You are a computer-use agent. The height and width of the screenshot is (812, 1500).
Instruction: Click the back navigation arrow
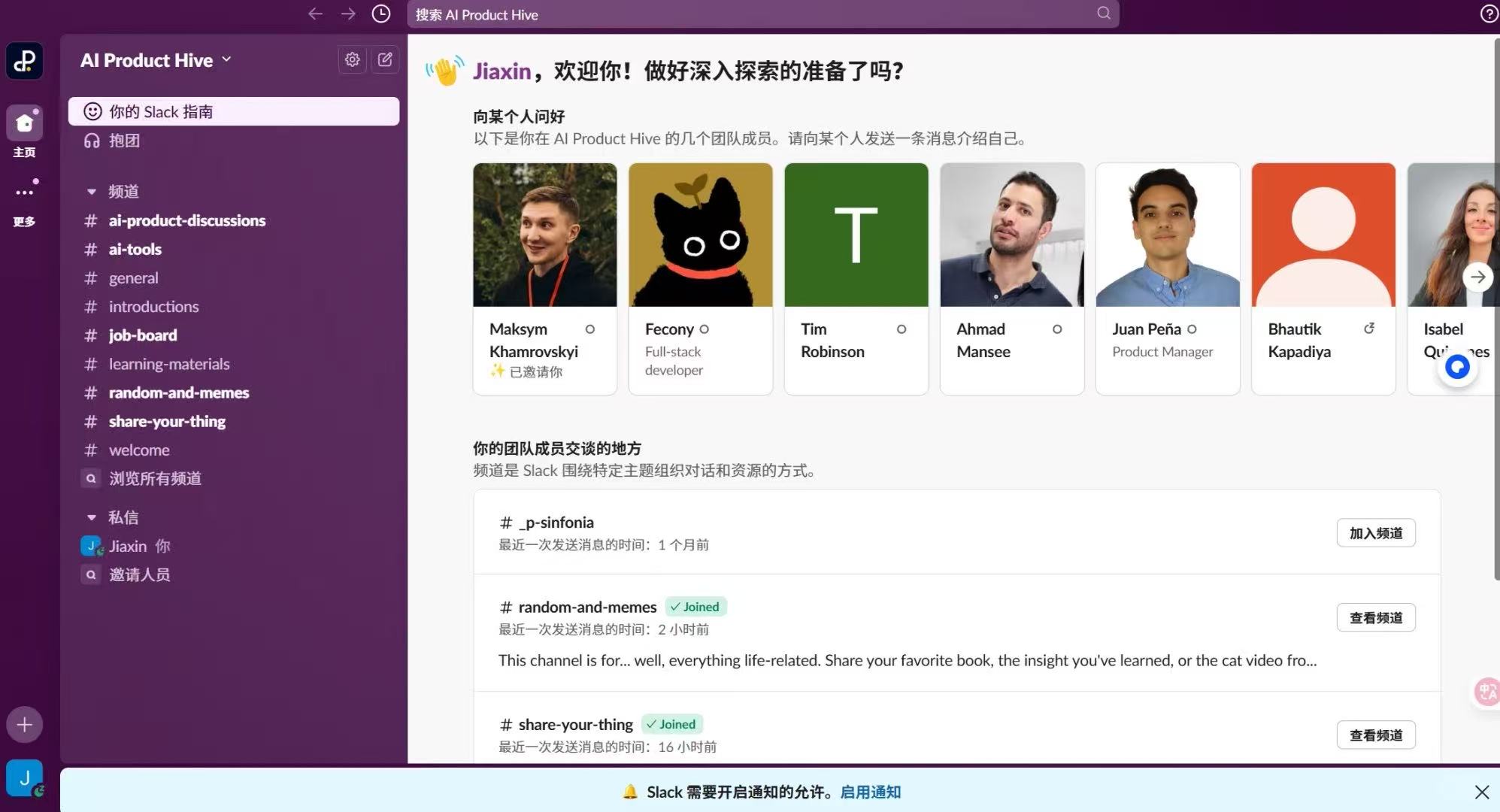(x=315, y=14)
